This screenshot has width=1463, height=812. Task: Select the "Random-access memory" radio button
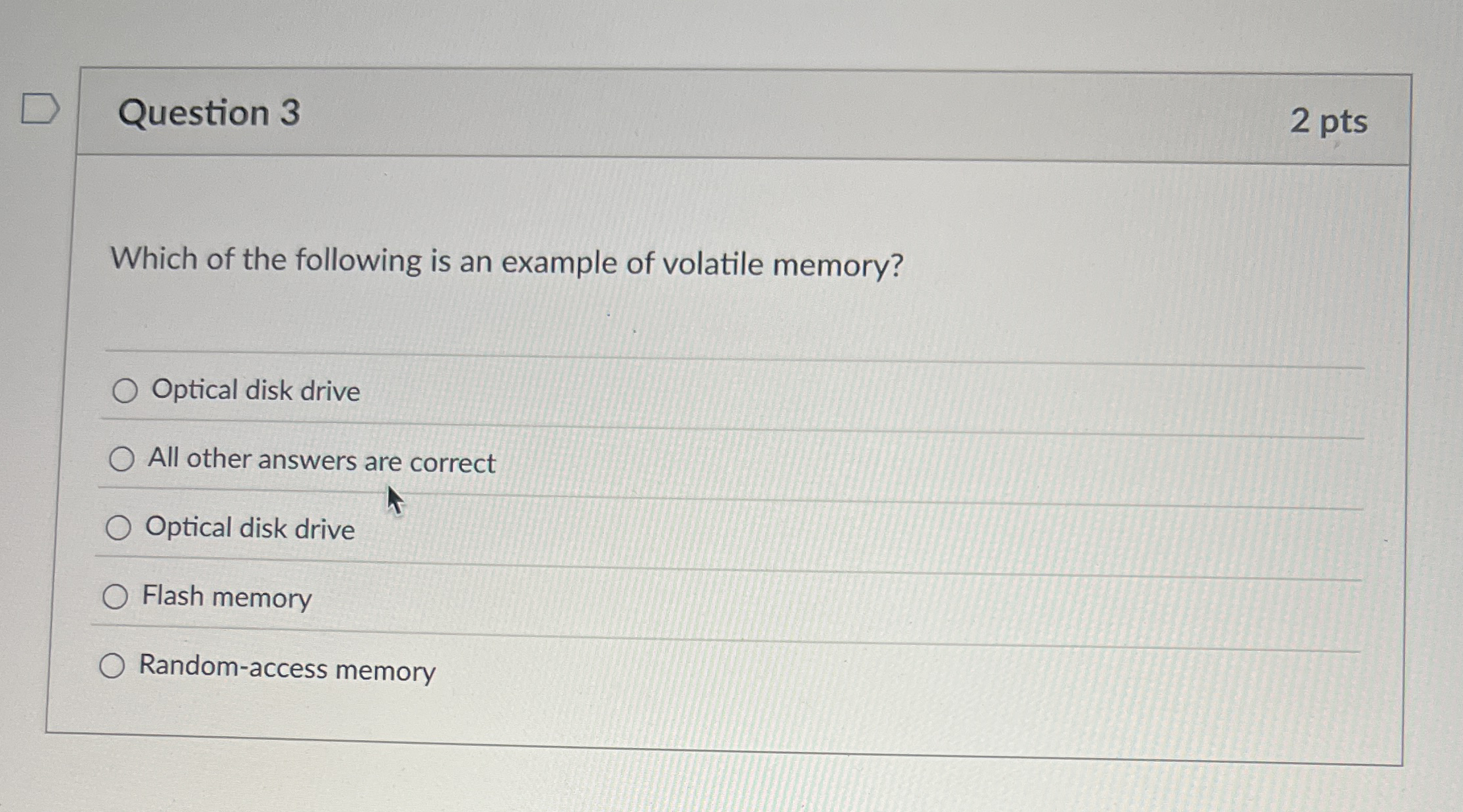(x=112, y=667)
